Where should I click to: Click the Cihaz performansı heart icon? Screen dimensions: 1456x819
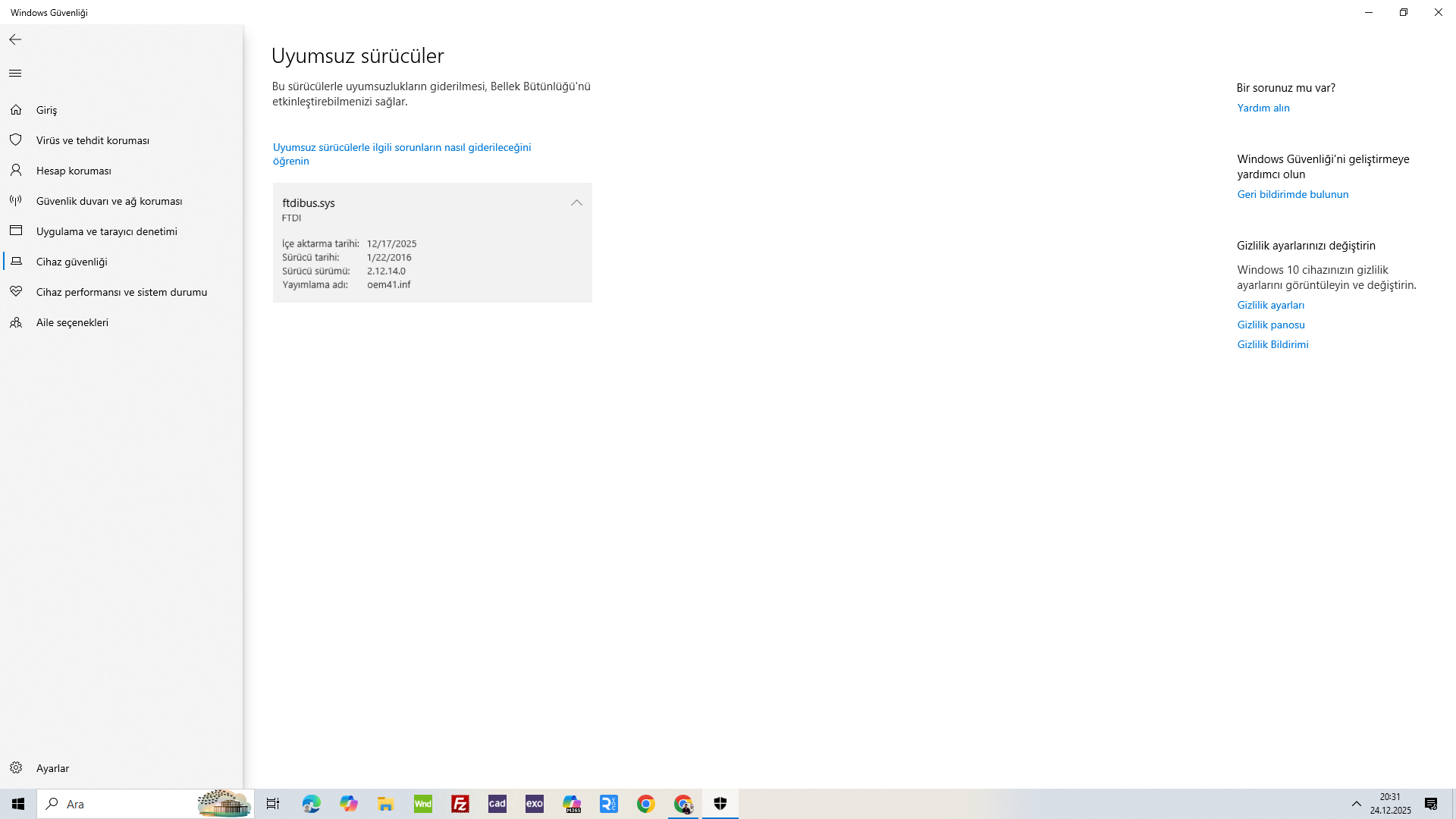pyautogui.click(x=16, y=292)
